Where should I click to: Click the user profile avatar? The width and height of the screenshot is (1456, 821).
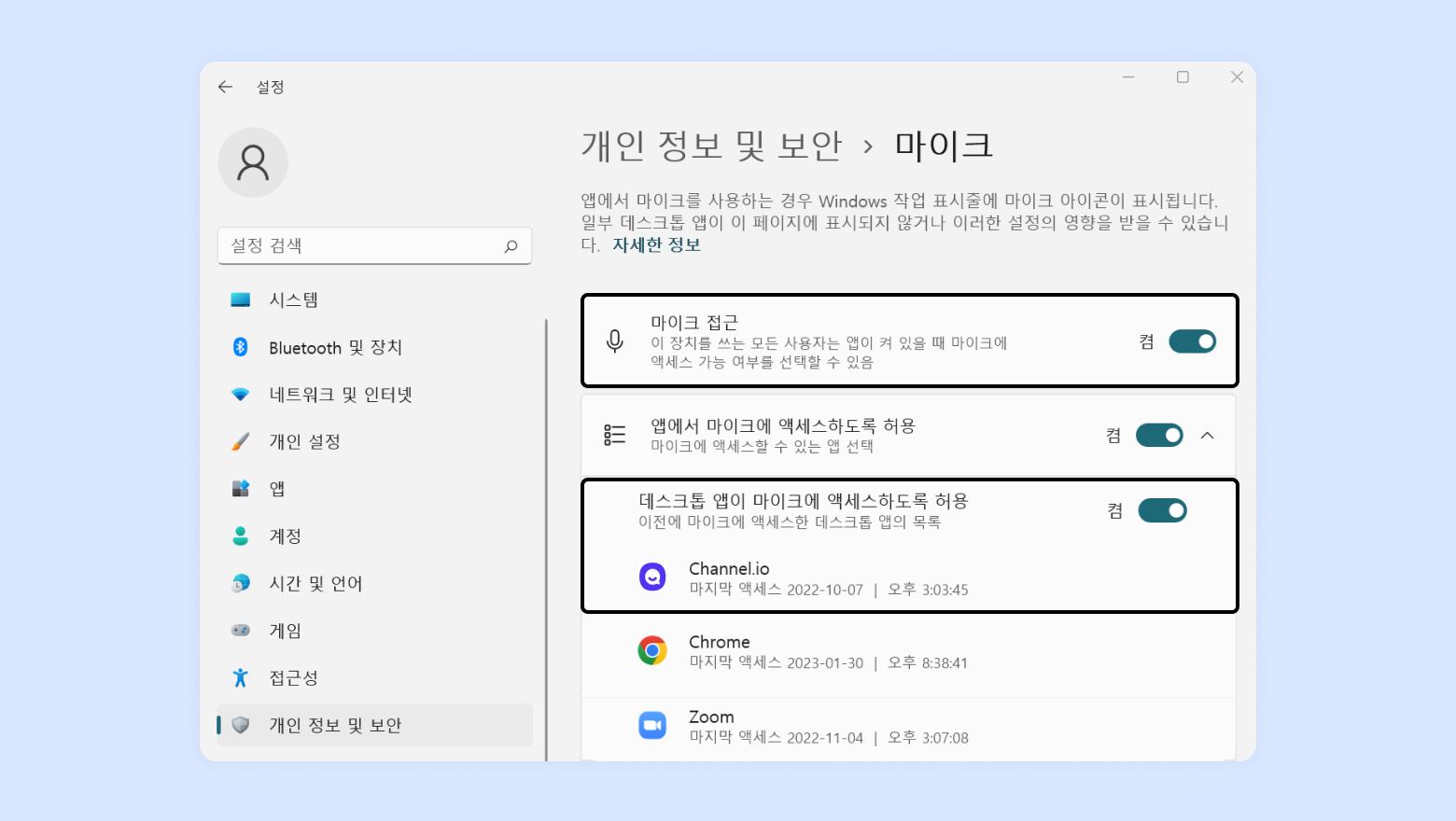(253, 162)
